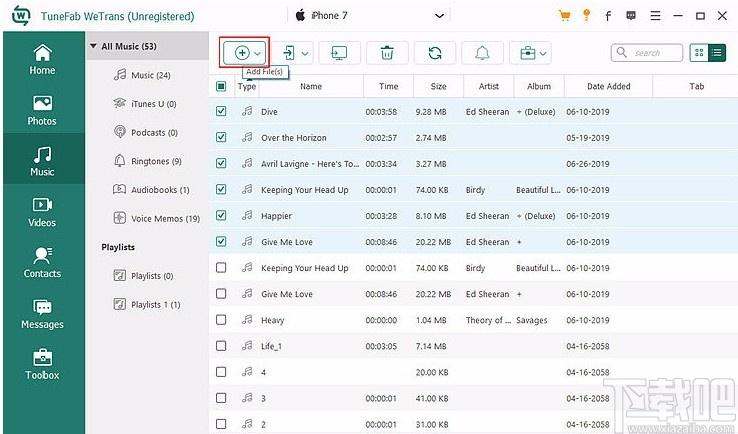This screenshot has width=738, height=434.
Task: Check the checkbox for song 3
Action: tap(221, 398)
